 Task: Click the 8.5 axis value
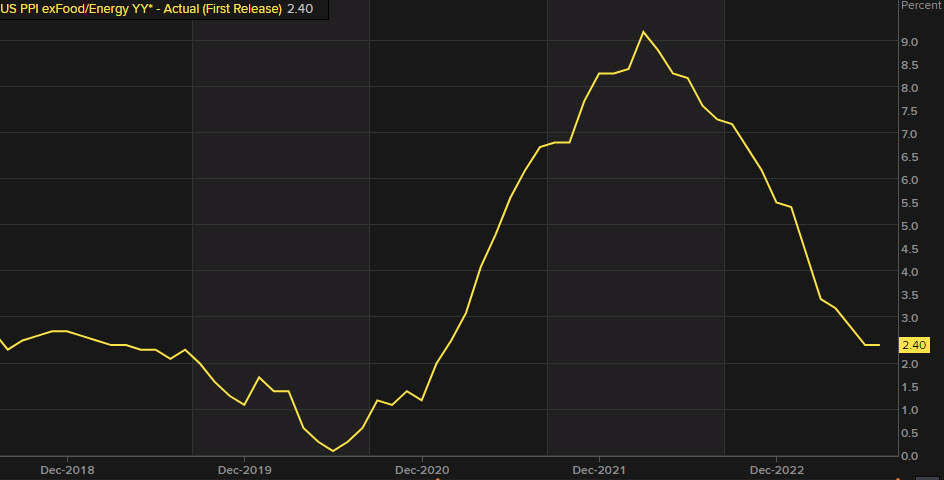910,65
